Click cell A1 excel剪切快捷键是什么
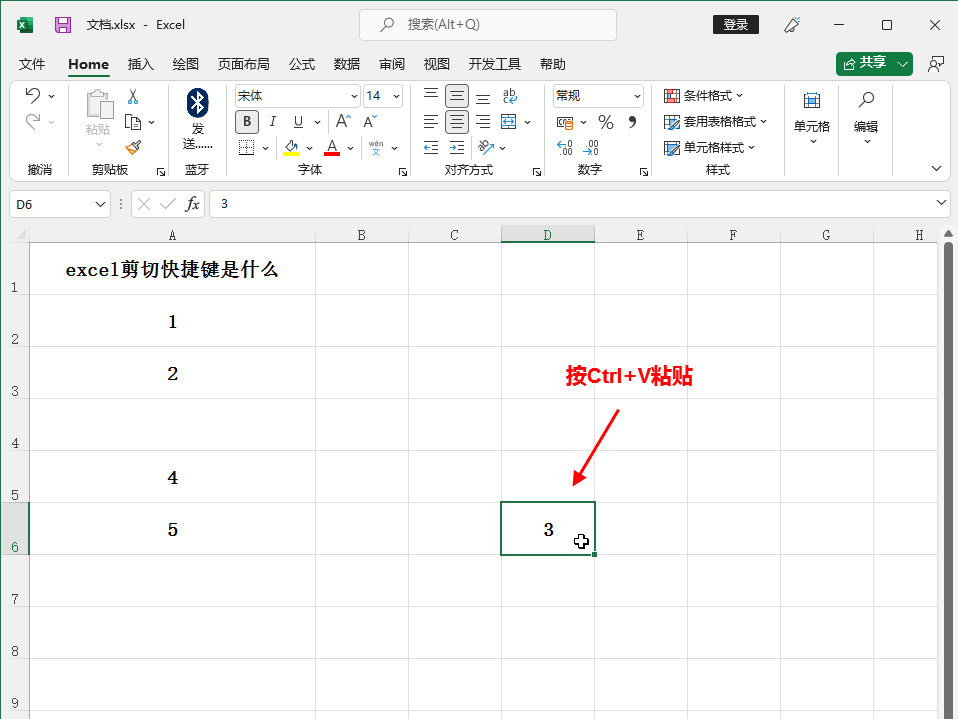The width and height of the screenshot is (958, 719). click(172, 269)
